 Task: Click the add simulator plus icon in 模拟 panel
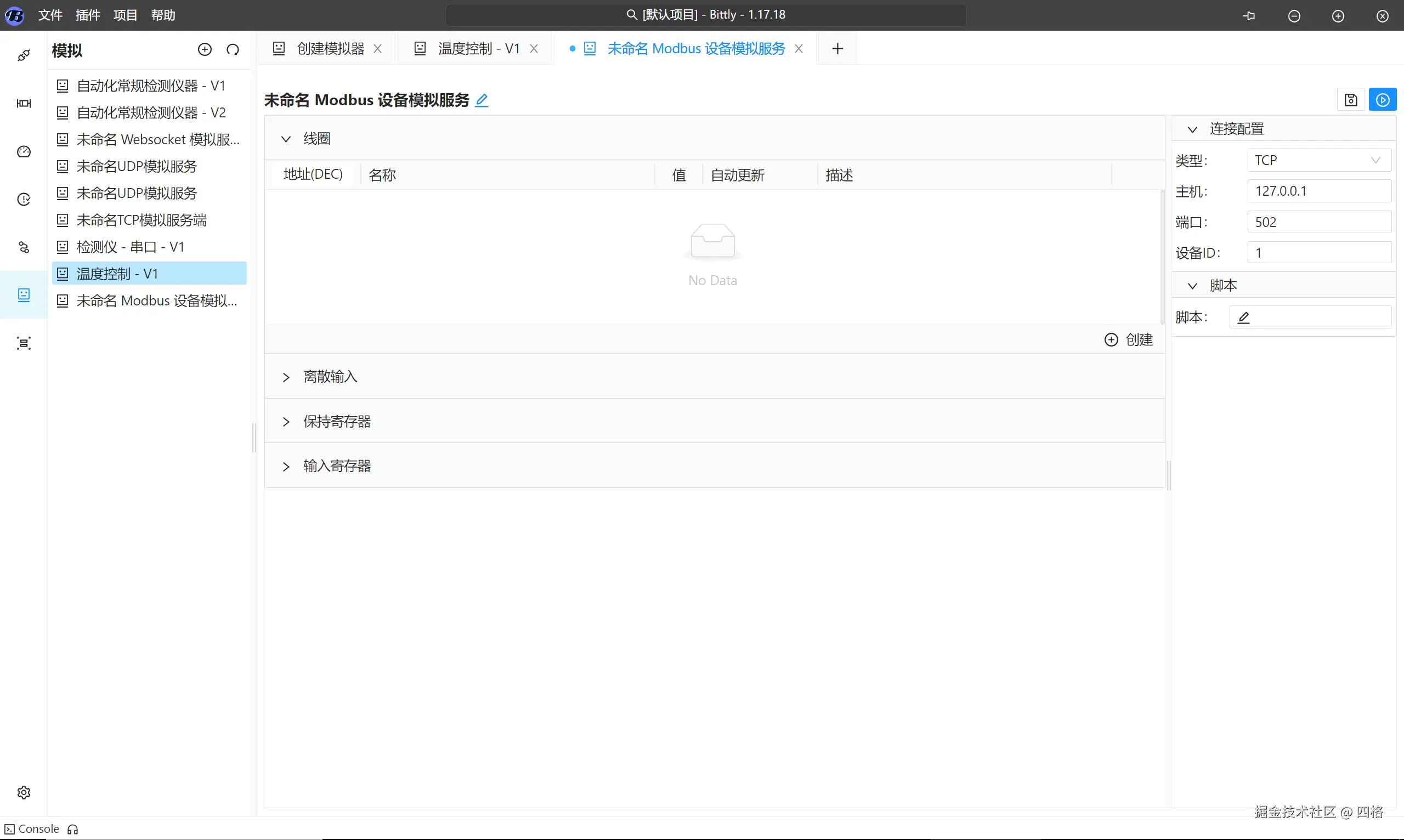pyautogui.click(x=205, y=50)
